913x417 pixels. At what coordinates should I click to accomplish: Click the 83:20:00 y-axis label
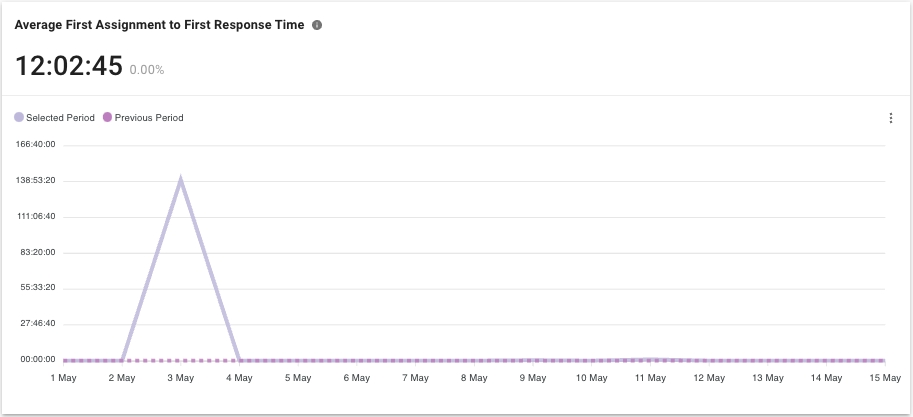pyautogui.click(x=35, y=252)
